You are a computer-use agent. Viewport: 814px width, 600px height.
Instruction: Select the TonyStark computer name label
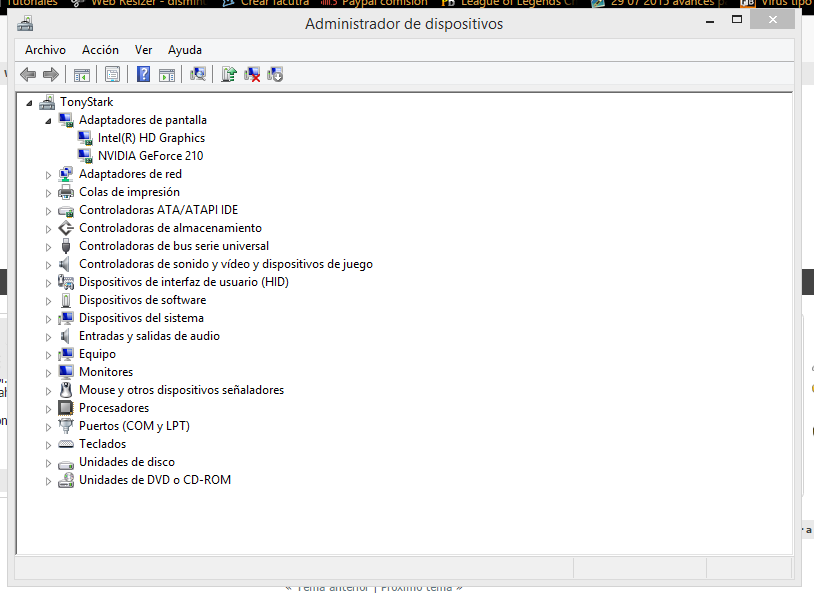86,102
